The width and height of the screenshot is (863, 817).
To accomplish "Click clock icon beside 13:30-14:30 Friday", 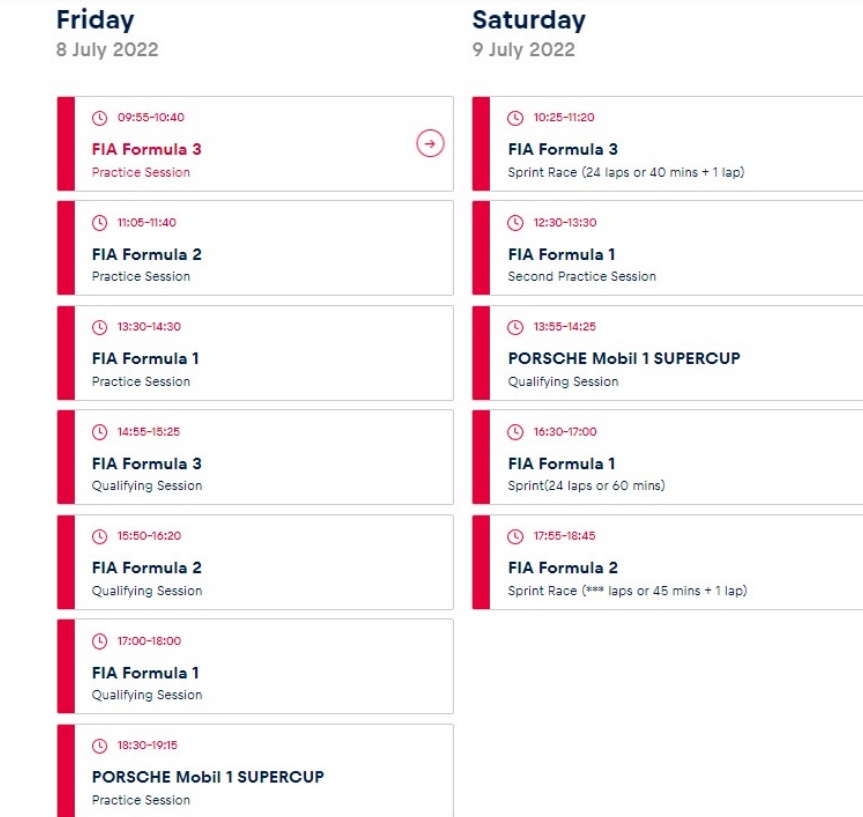I will click(99, 327).
